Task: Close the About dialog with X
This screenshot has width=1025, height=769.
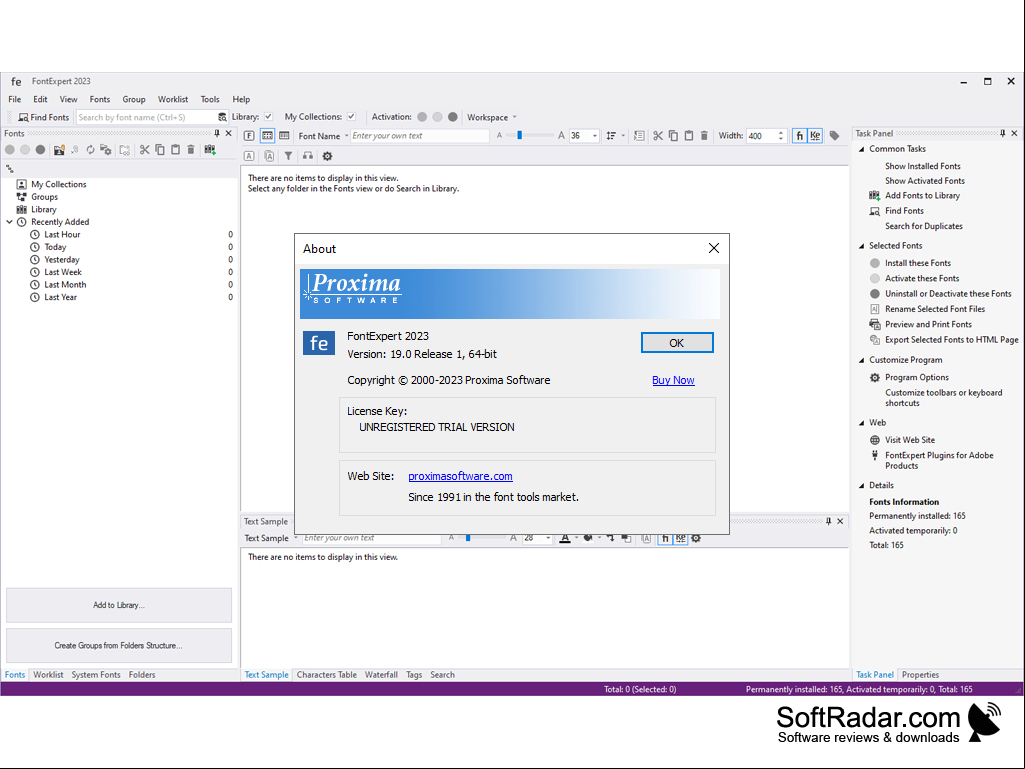Action: tap(714, 248)
